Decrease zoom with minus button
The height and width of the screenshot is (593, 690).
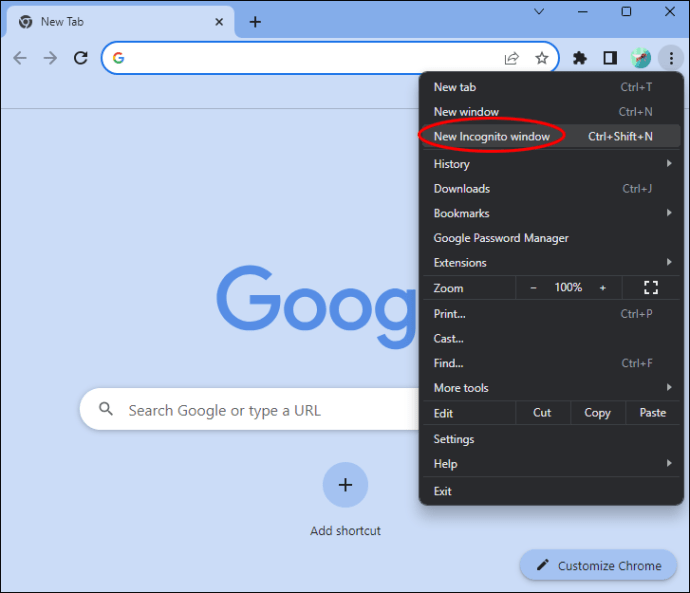coord(533,288)
